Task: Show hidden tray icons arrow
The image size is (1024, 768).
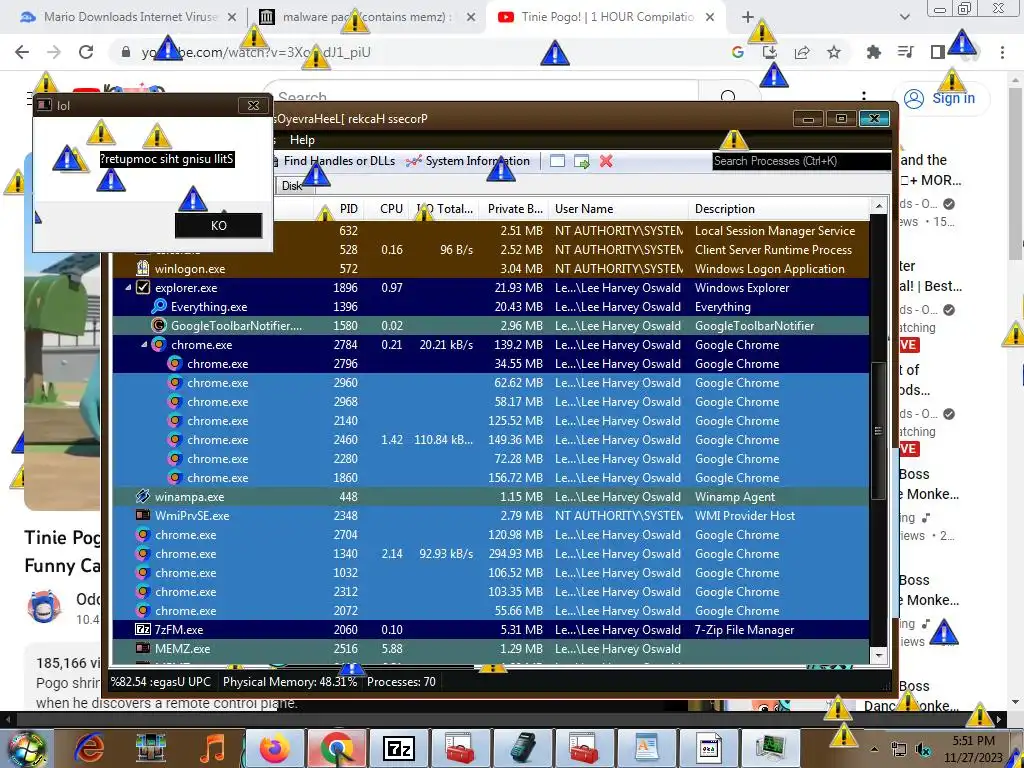Action: point(874,749)
